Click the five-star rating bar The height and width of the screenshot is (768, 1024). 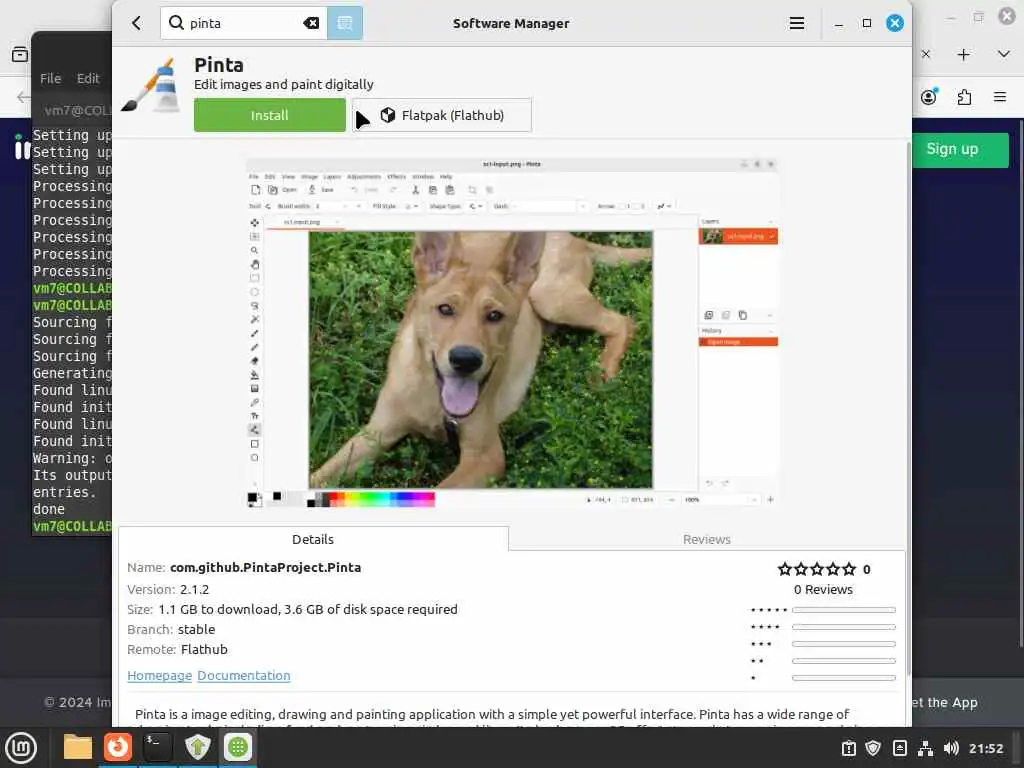coord(844,610)
